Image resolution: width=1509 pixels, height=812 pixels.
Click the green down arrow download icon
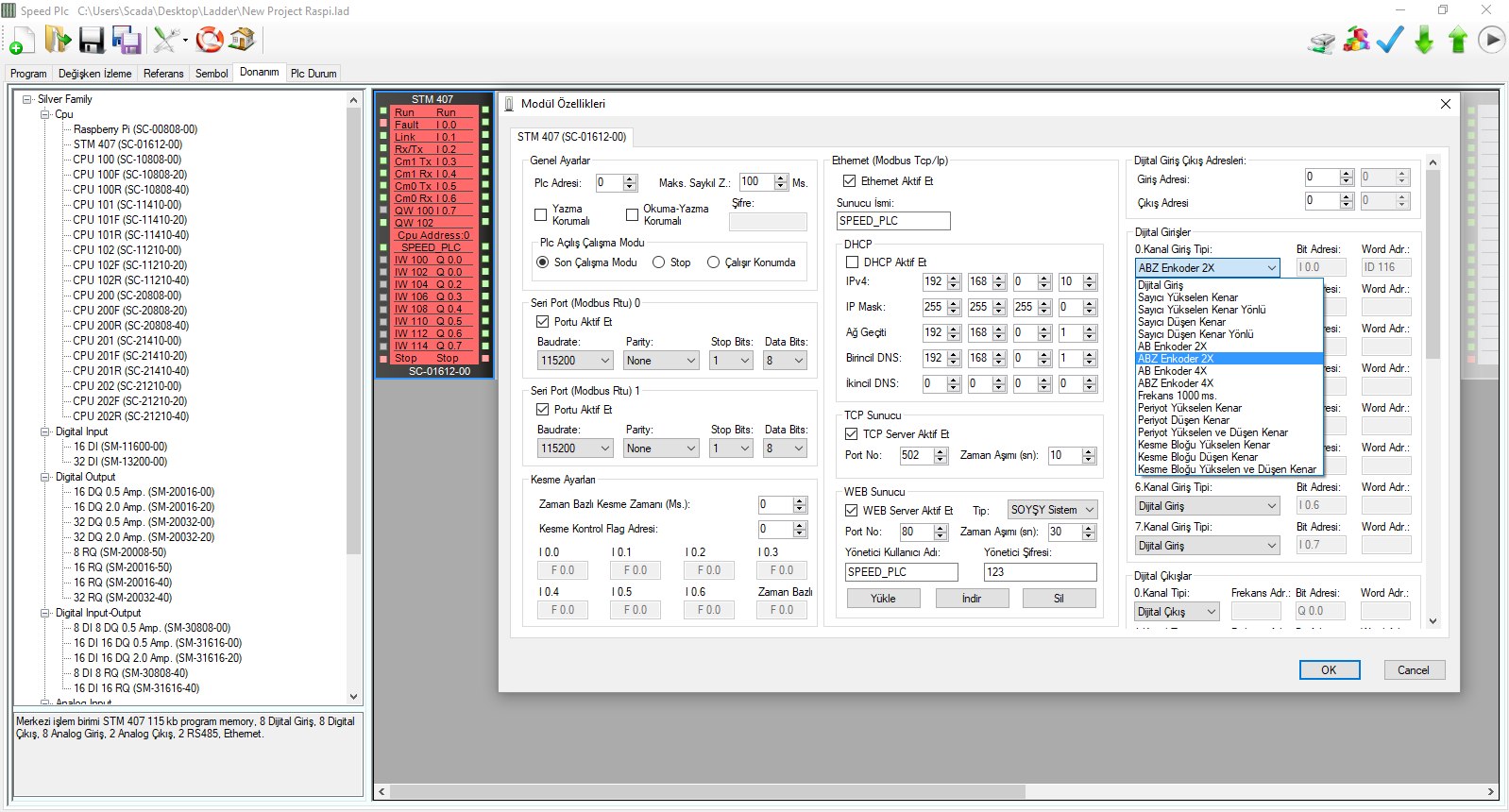click(x=1424, y=40)
